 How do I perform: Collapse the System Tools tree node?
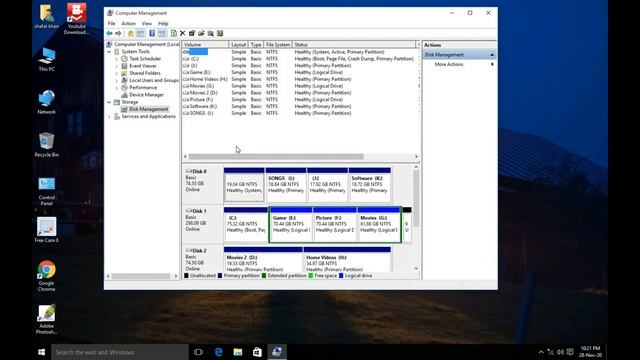tap(109, 52)
